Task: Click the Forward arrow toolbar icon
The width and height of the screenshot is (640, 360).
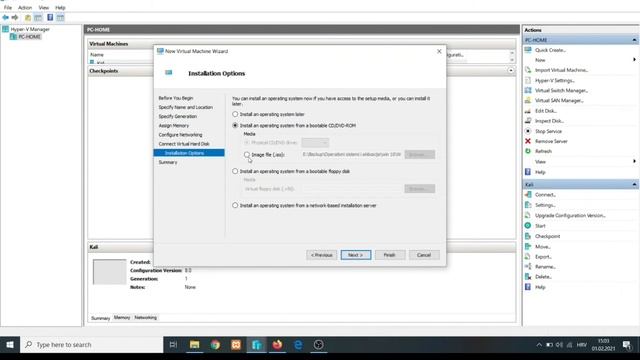Action: click(15, 18)
